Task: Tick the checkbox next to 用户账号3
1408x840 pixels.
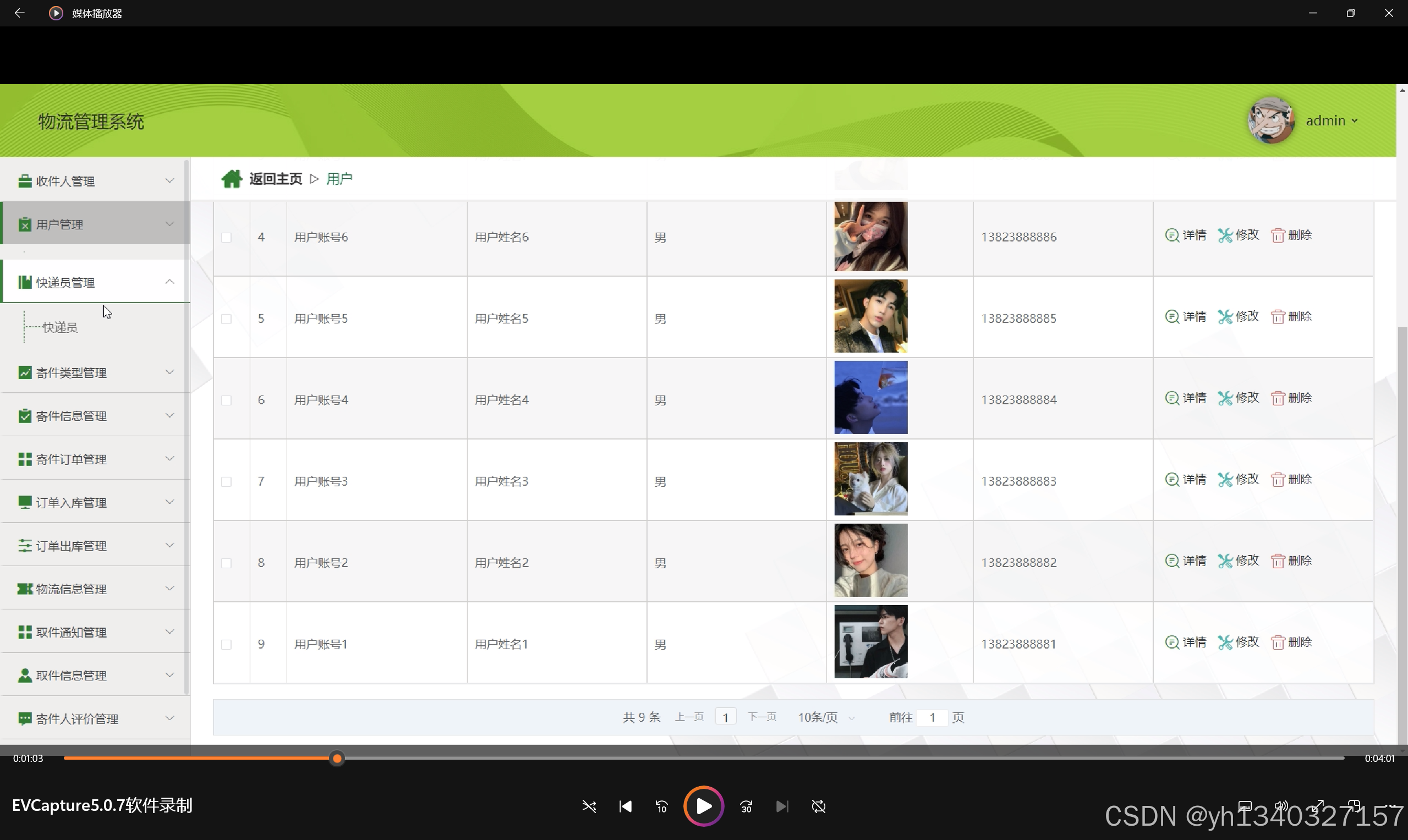Action: (227, 482)
